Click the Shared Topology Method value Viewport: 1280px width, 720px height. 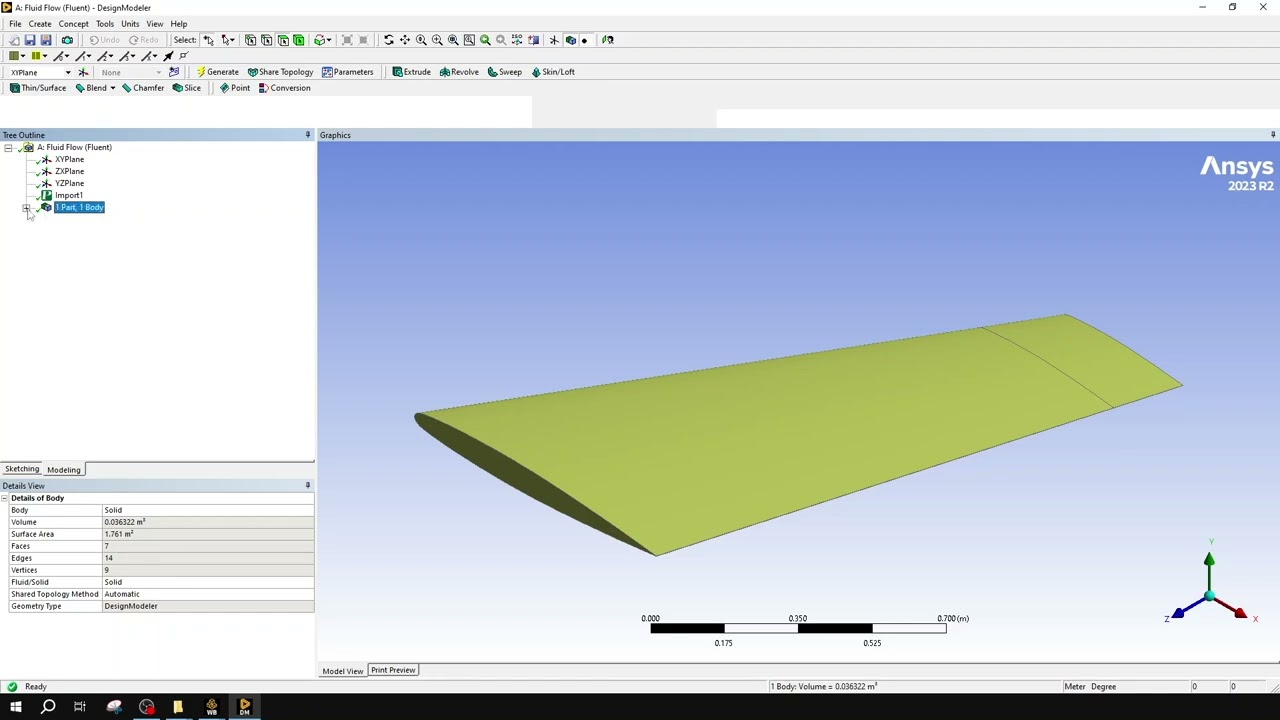pos(208,594)
